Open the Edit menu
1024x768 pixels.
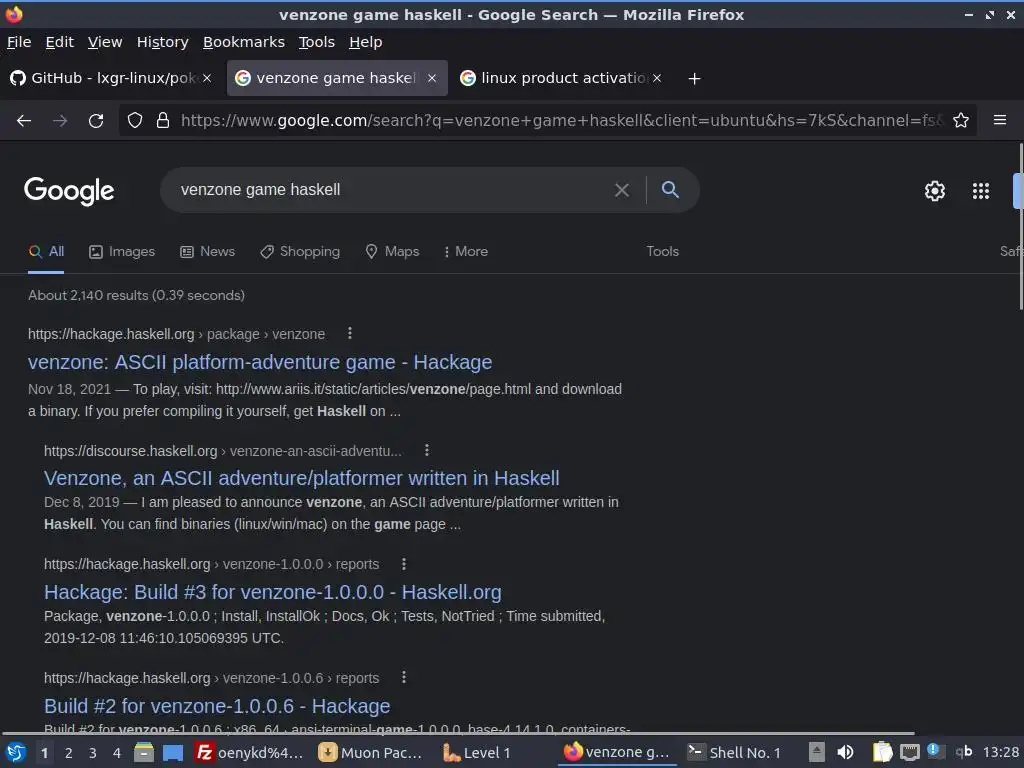coord(59,42)
